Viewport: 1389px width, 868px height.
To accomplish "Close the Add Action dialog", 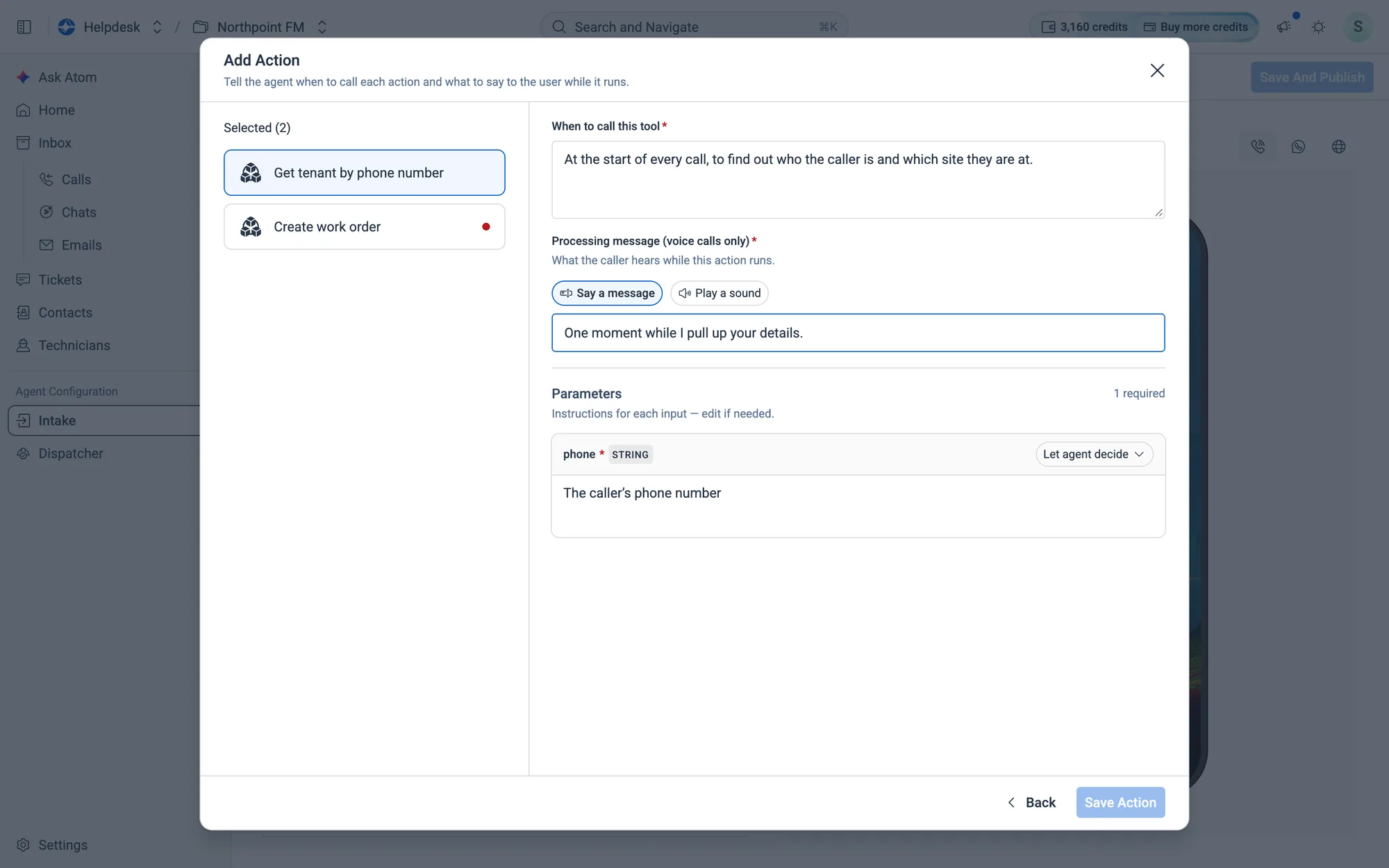I will click(x=1157, y=70).
